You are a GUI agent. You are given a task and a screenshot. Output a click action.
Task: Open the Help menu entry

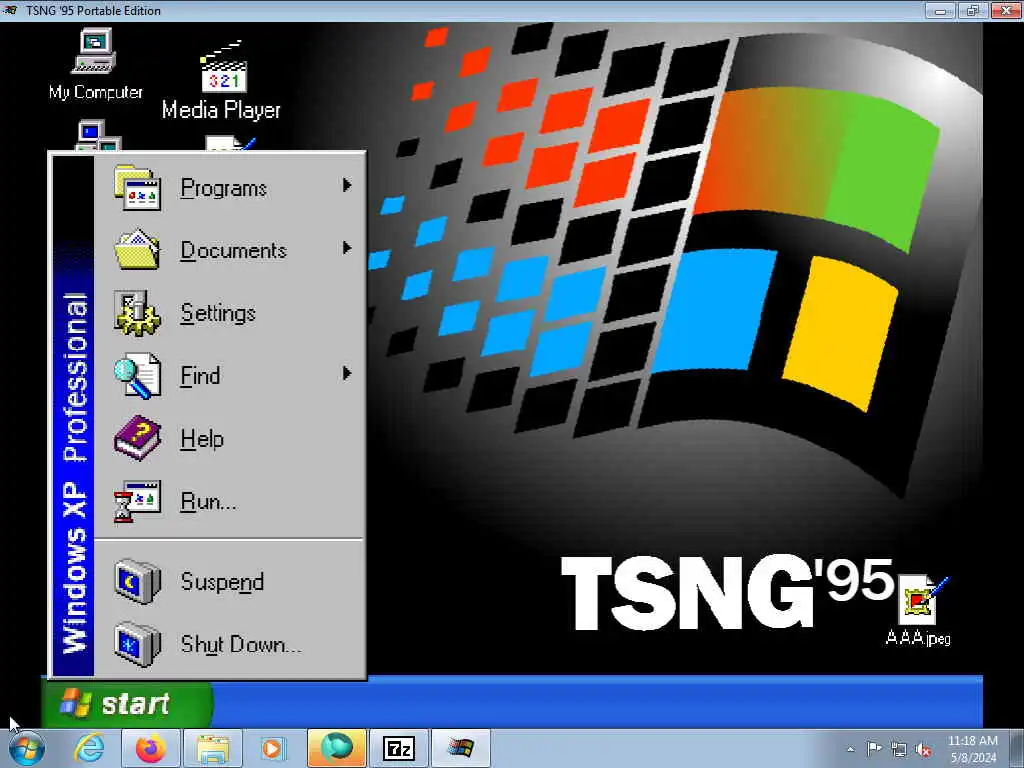point(229,438)
